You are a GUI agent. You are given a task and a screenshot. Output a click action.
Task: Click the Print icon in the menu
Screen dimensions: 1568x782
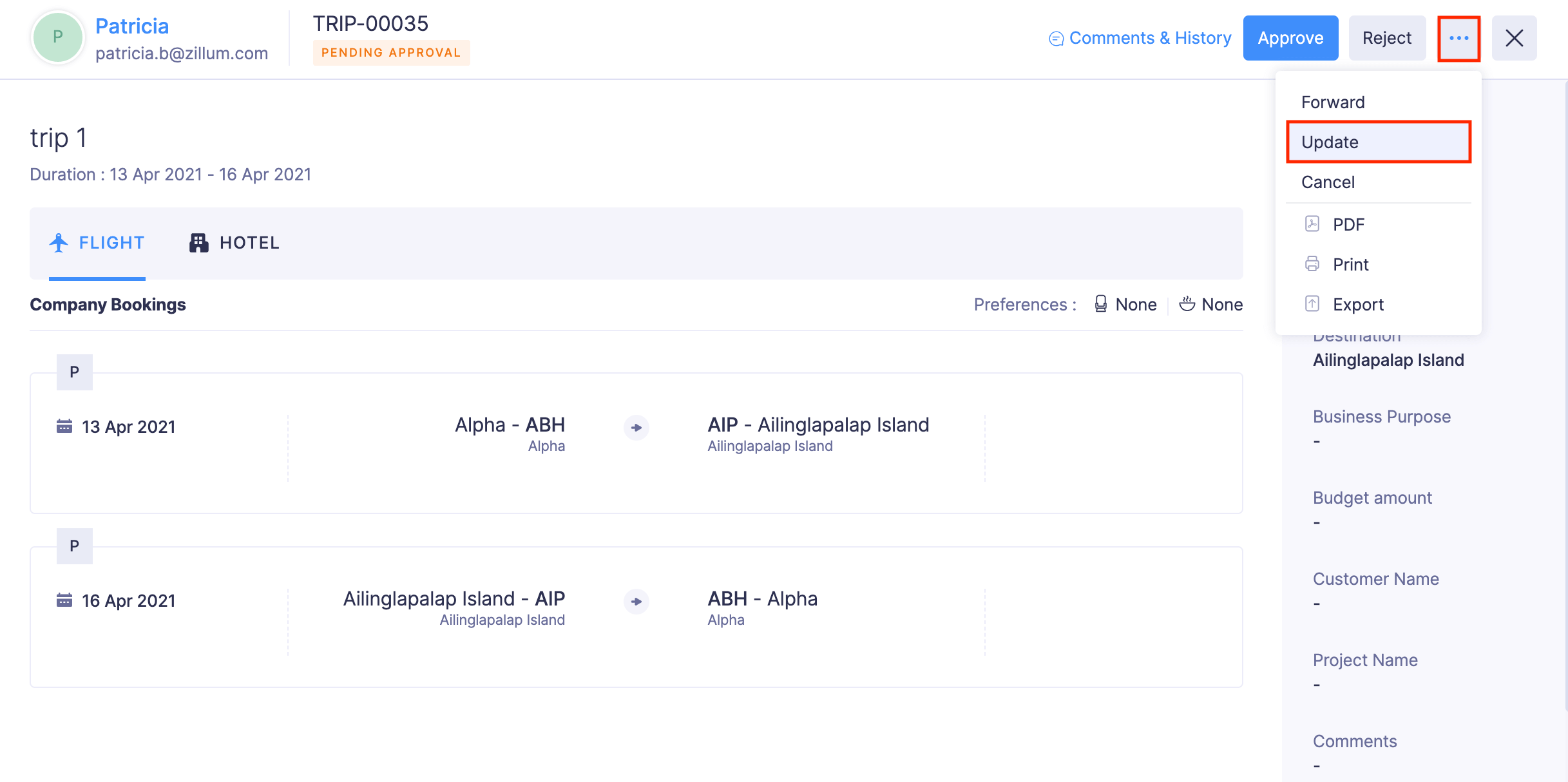pos(1312,264)
